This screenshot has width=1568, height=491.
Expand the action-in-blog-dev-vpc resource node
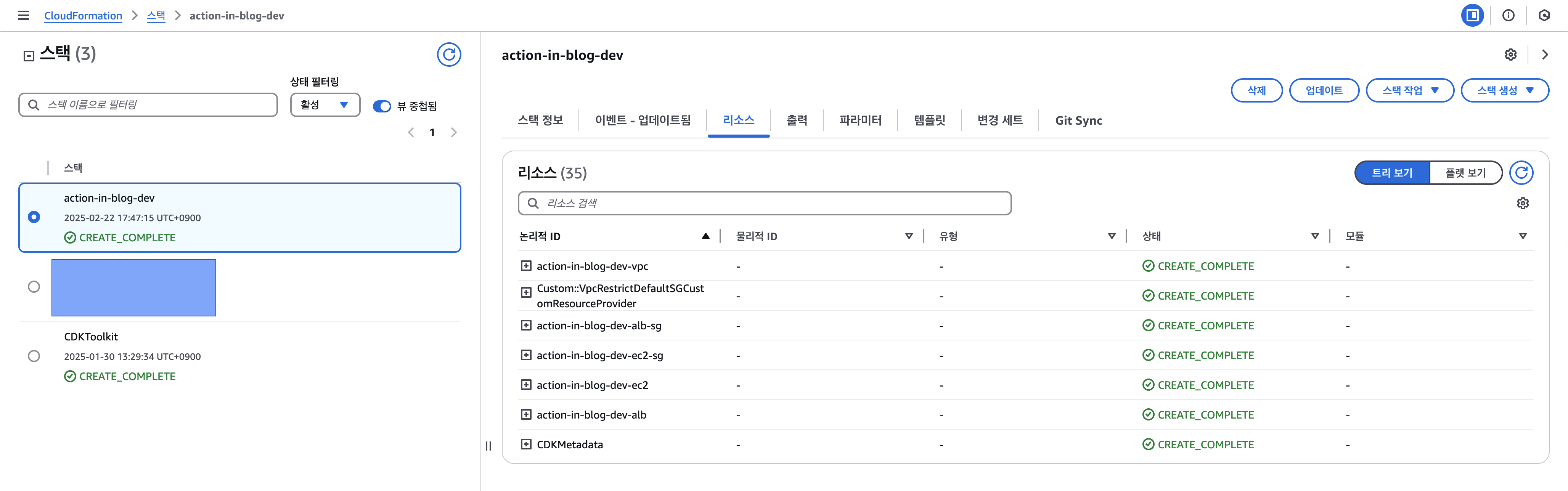tap(526, 266)
